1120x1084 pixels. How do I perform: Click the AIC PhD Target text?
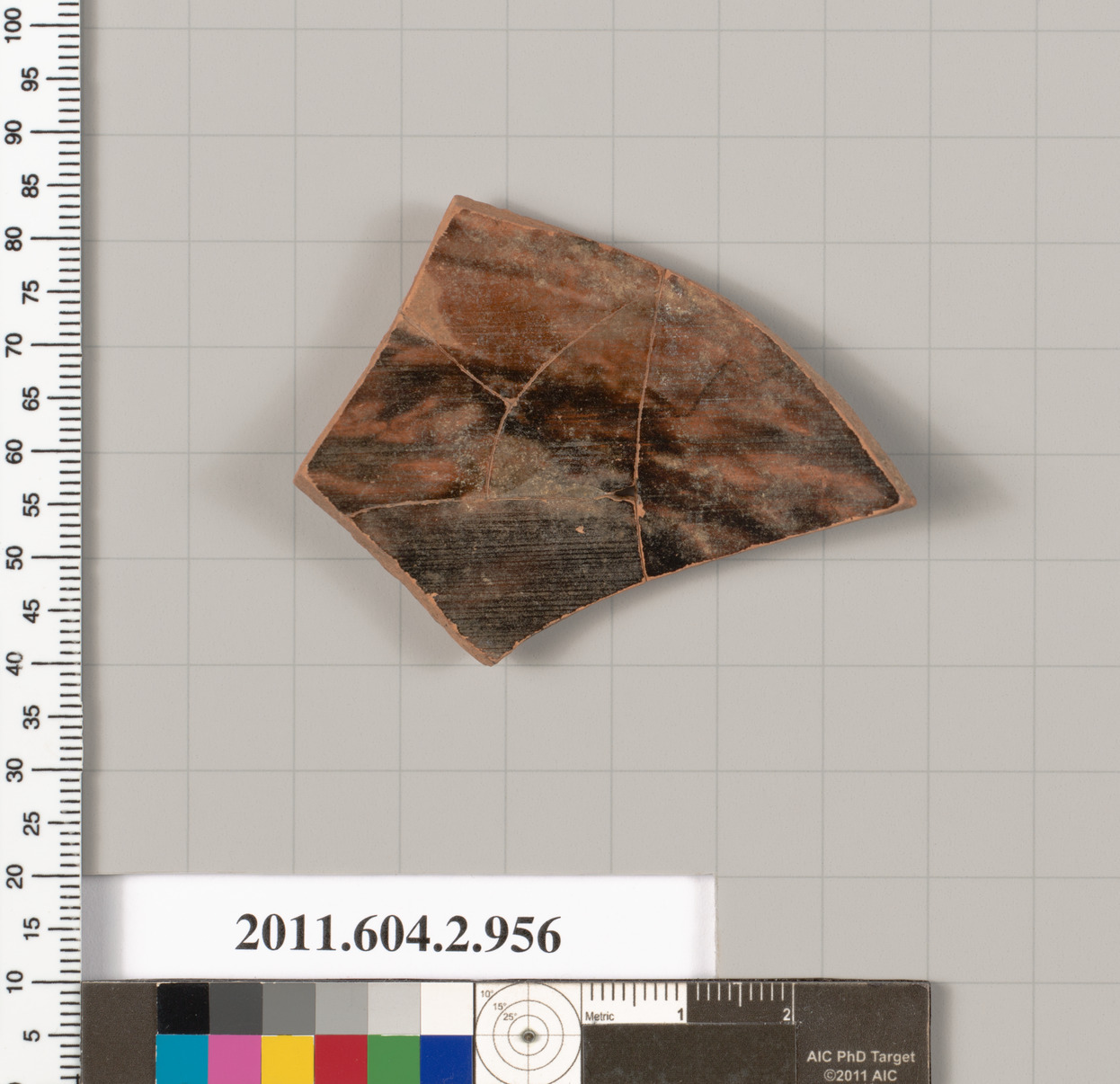(860, 1057)
